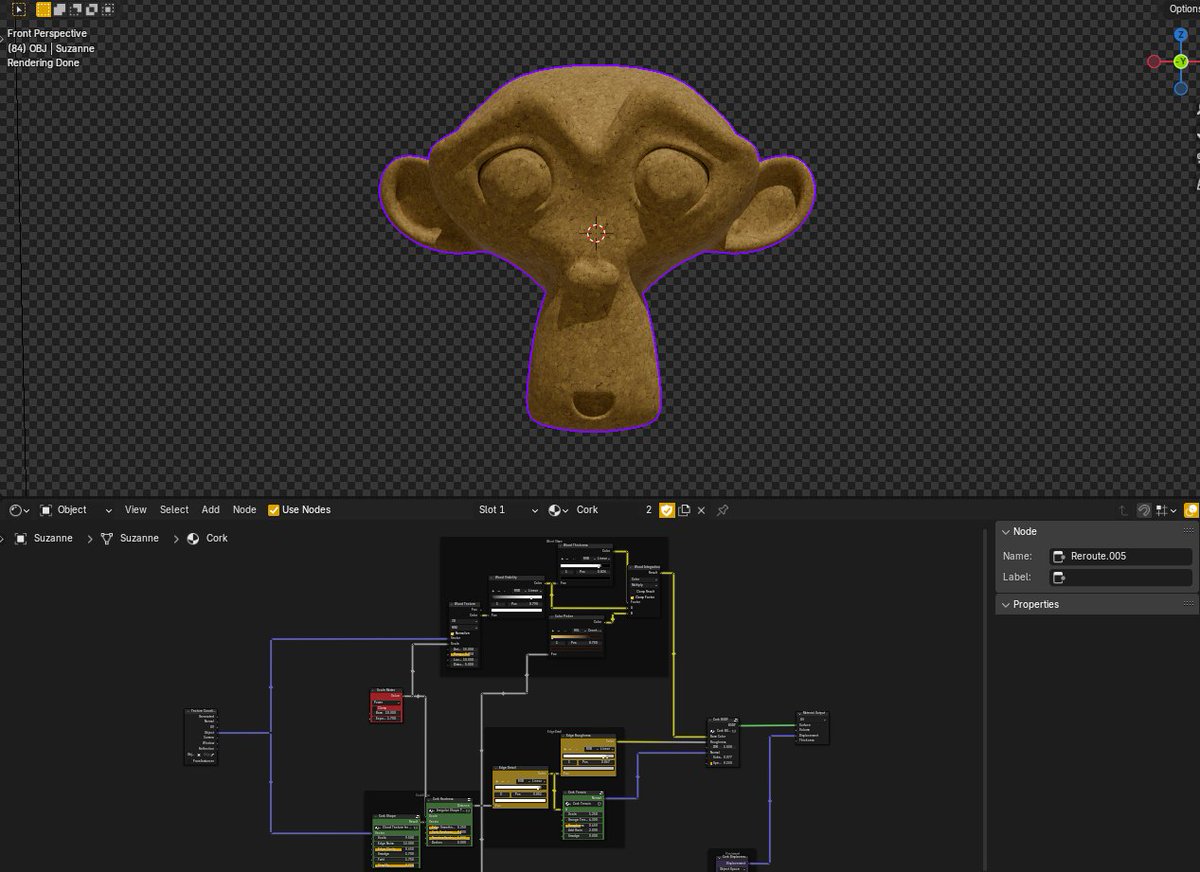Click the material user count 2
The image size is (1200, 872).
(649, 510)
